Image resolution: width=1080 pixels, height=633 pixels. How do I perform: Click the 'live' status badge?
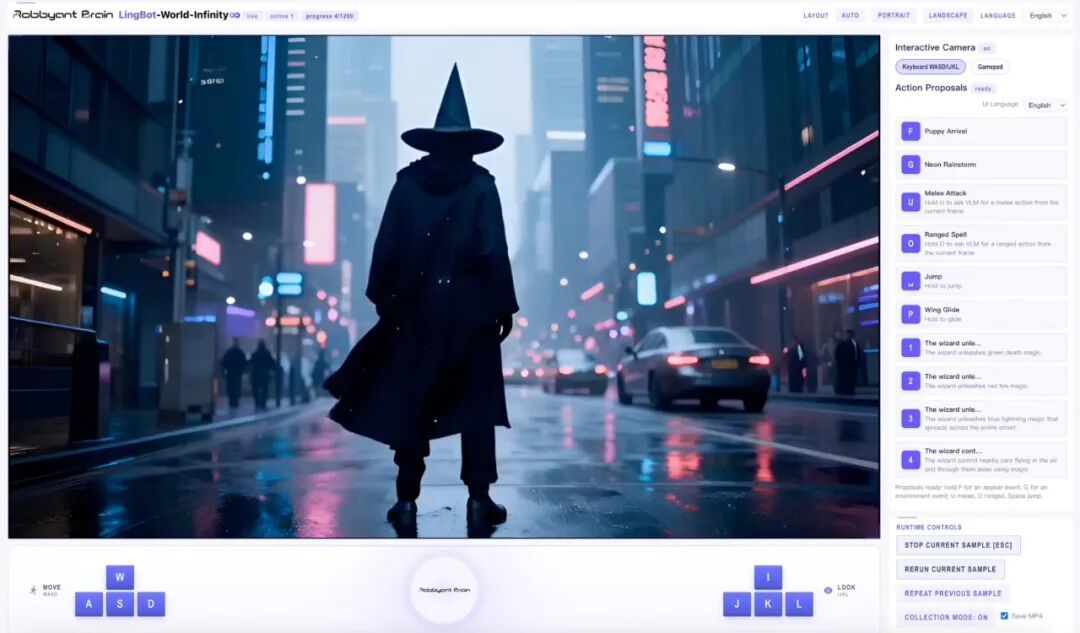(252, 16)
